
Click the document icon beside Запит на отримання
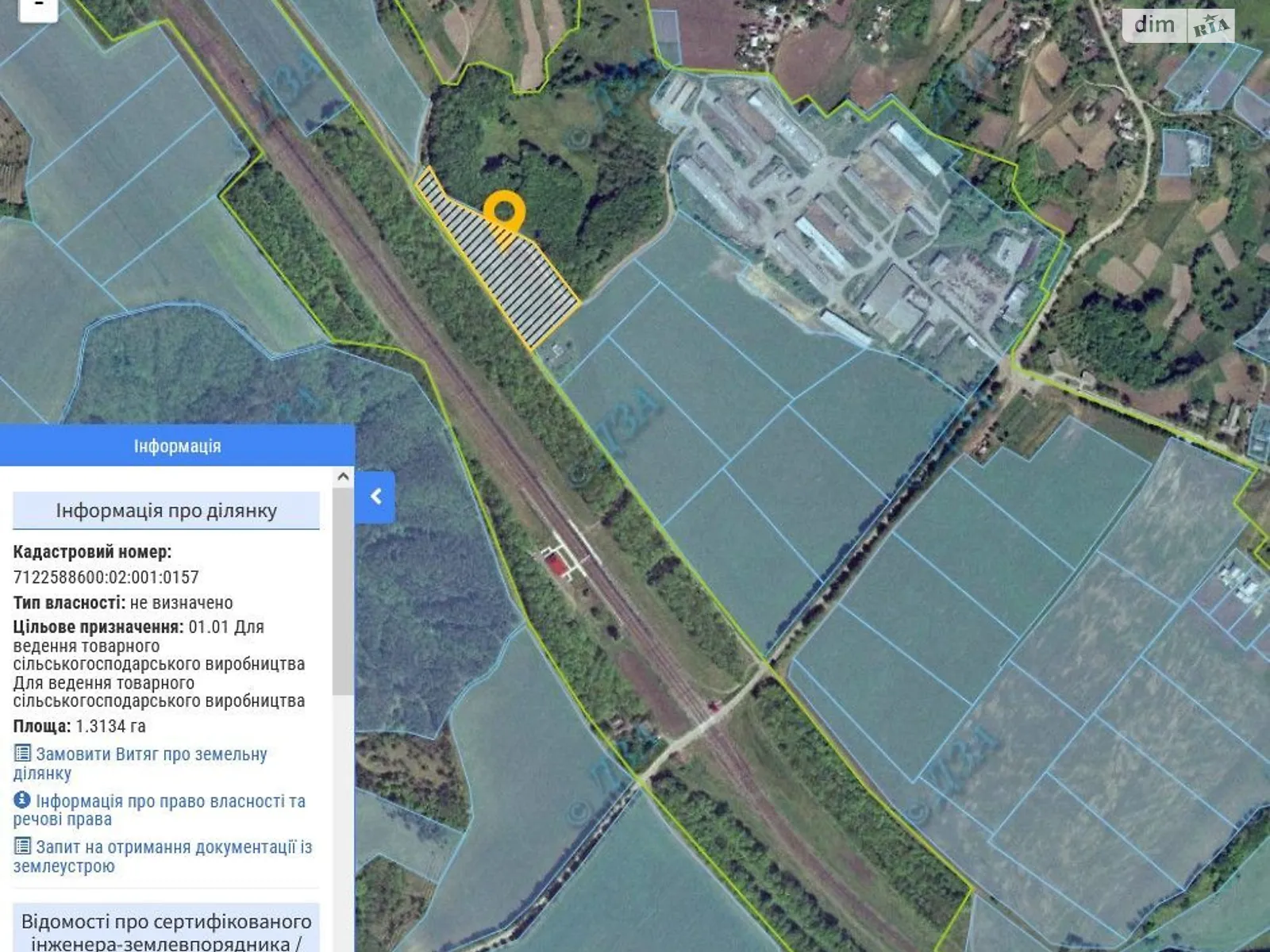click(22, 846)
